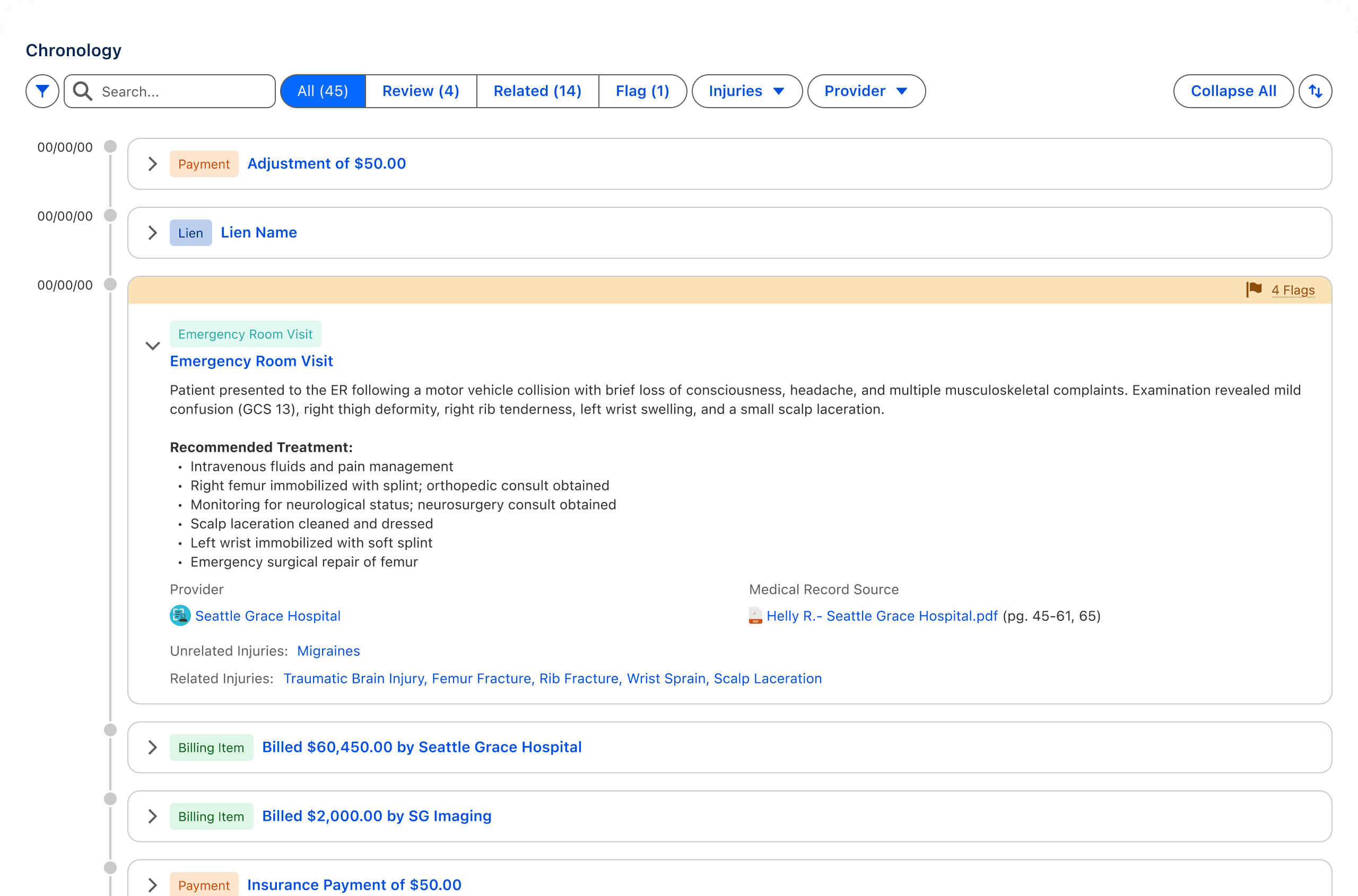Click the Traumatic Brain Injury link
Viewport: 1358px width, 896px height.
(354, 678)
